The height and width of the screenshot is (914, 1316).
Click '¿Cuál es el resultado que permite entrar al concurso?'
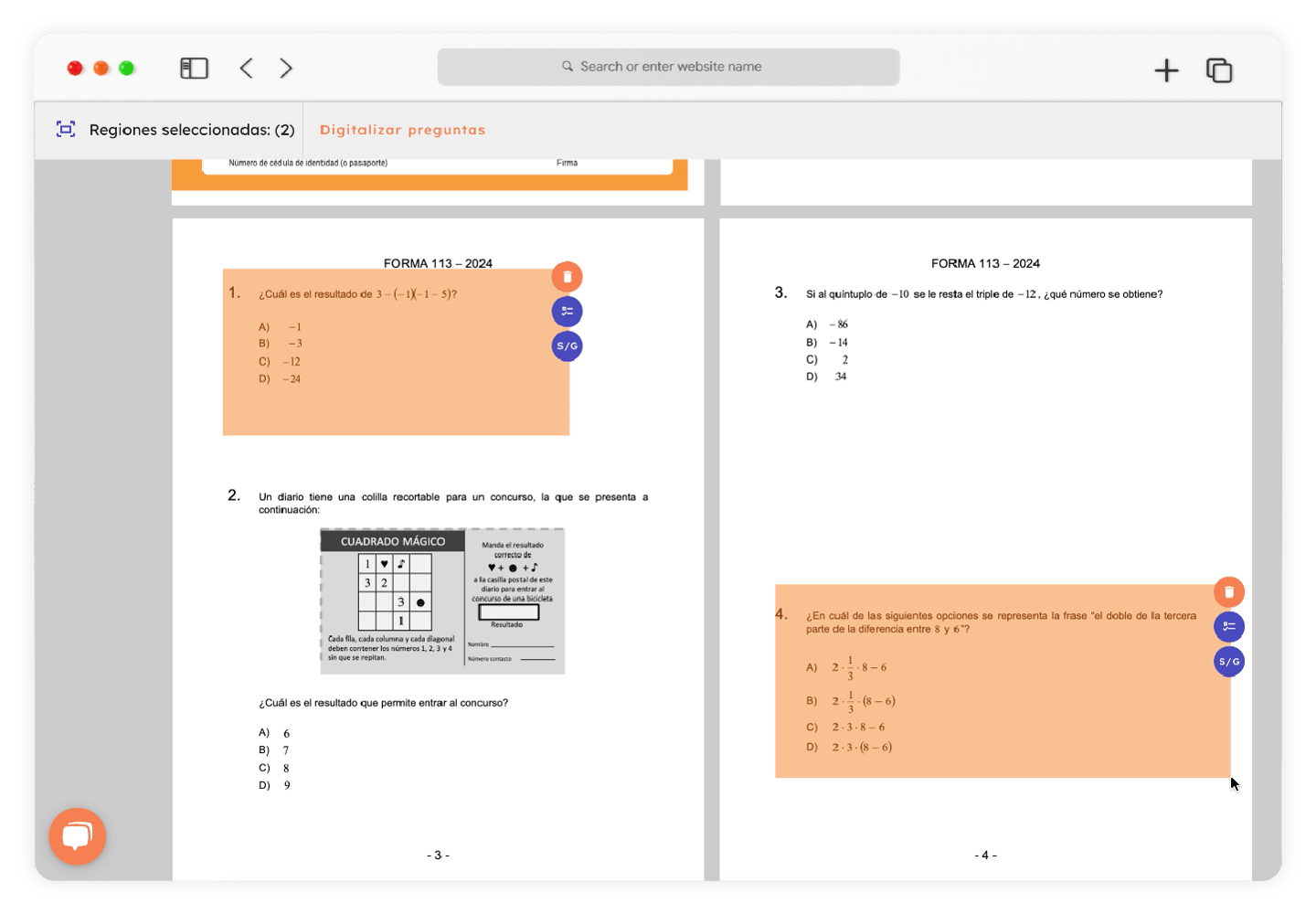[383, 703]
